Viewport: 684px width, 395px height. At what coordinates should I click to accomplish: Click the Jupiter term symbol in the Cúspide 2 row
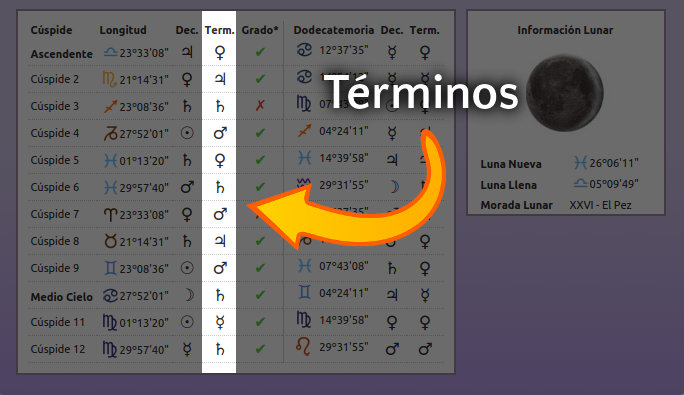[220, 79]
